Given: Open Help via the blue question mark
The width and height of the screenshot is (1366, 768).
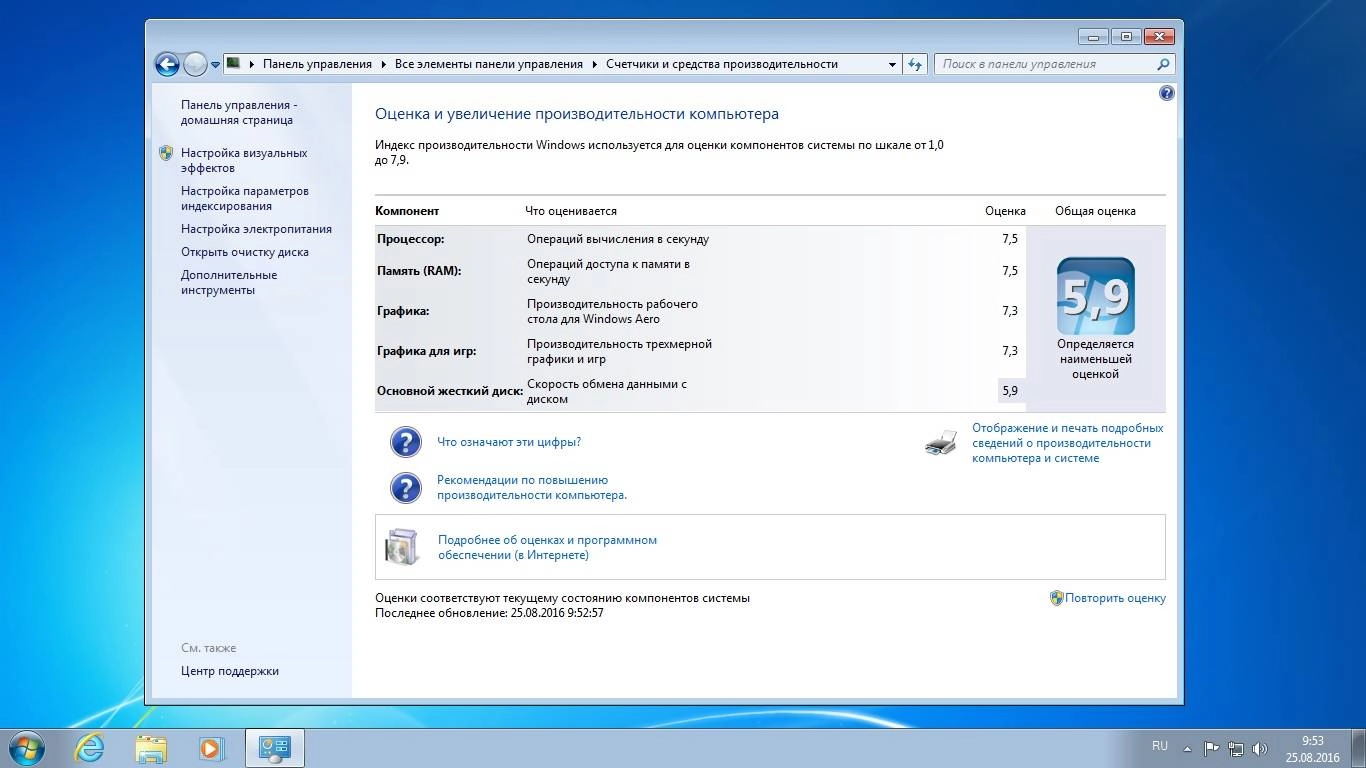Looking at the screenshot, I should [x=1166, y=93].
